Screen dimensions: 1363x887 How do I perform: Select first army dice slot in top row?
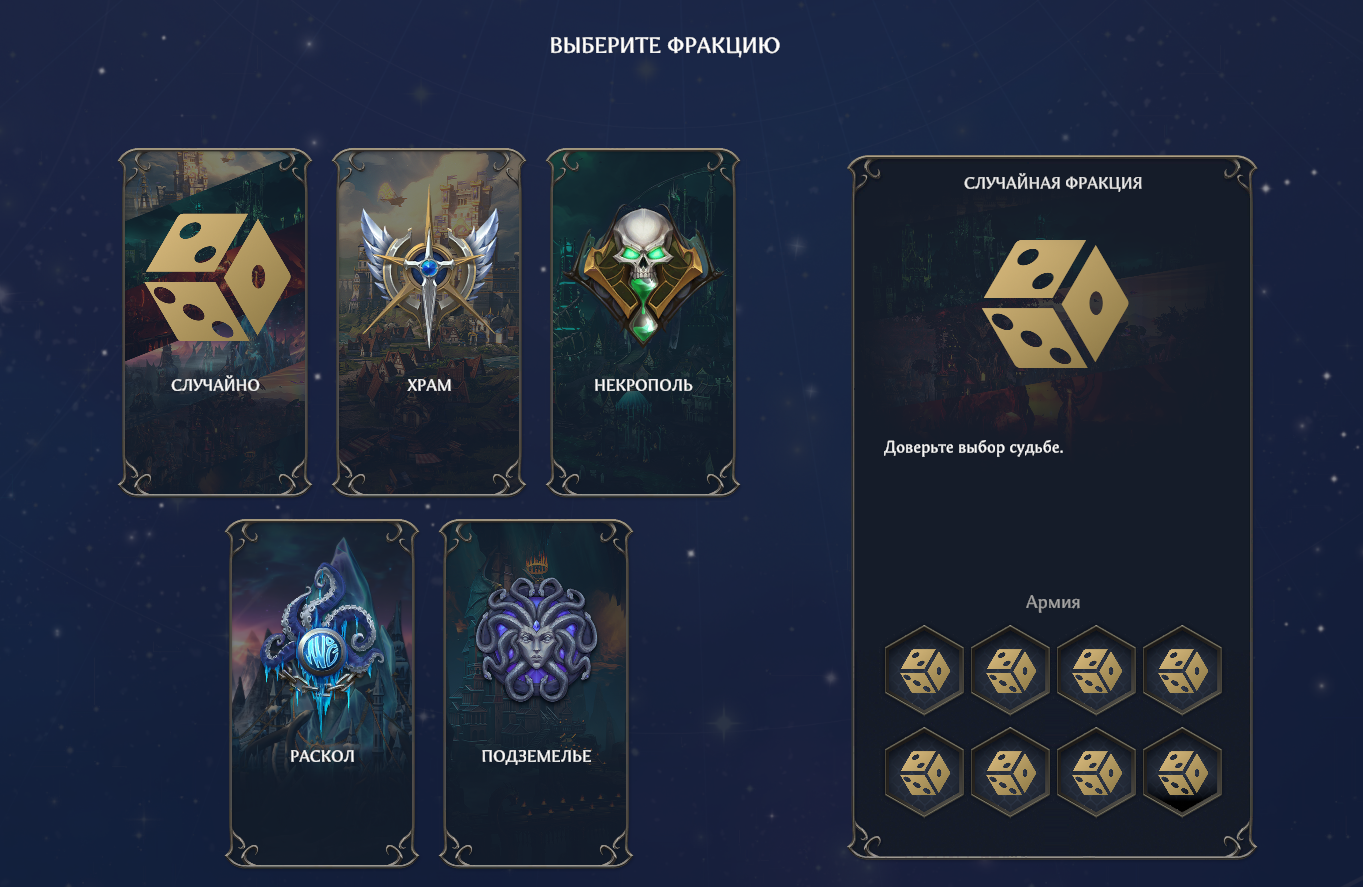(924, 670)
